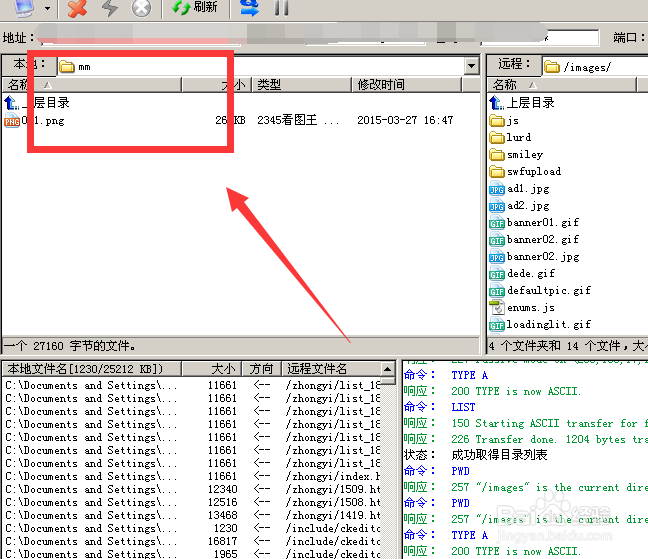Select queue row with size 1230
The width and height of the screenshot is (648, 559).
coord(192,528)
